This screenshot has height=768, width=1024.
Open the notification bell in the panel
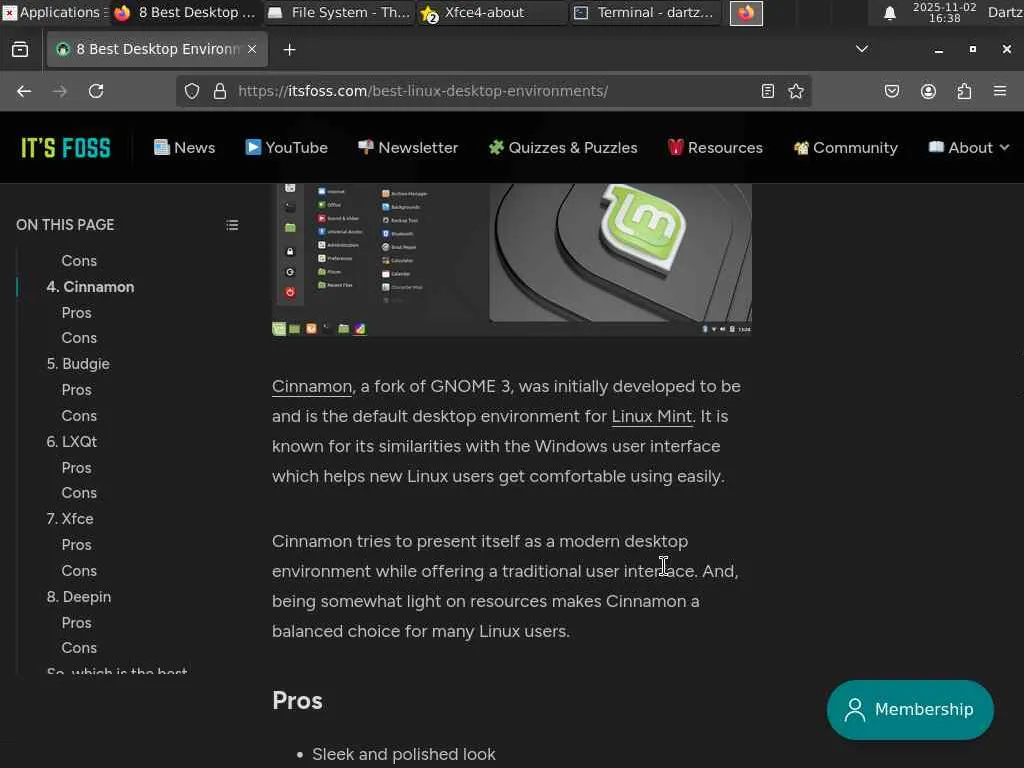(x=889, y=13)
